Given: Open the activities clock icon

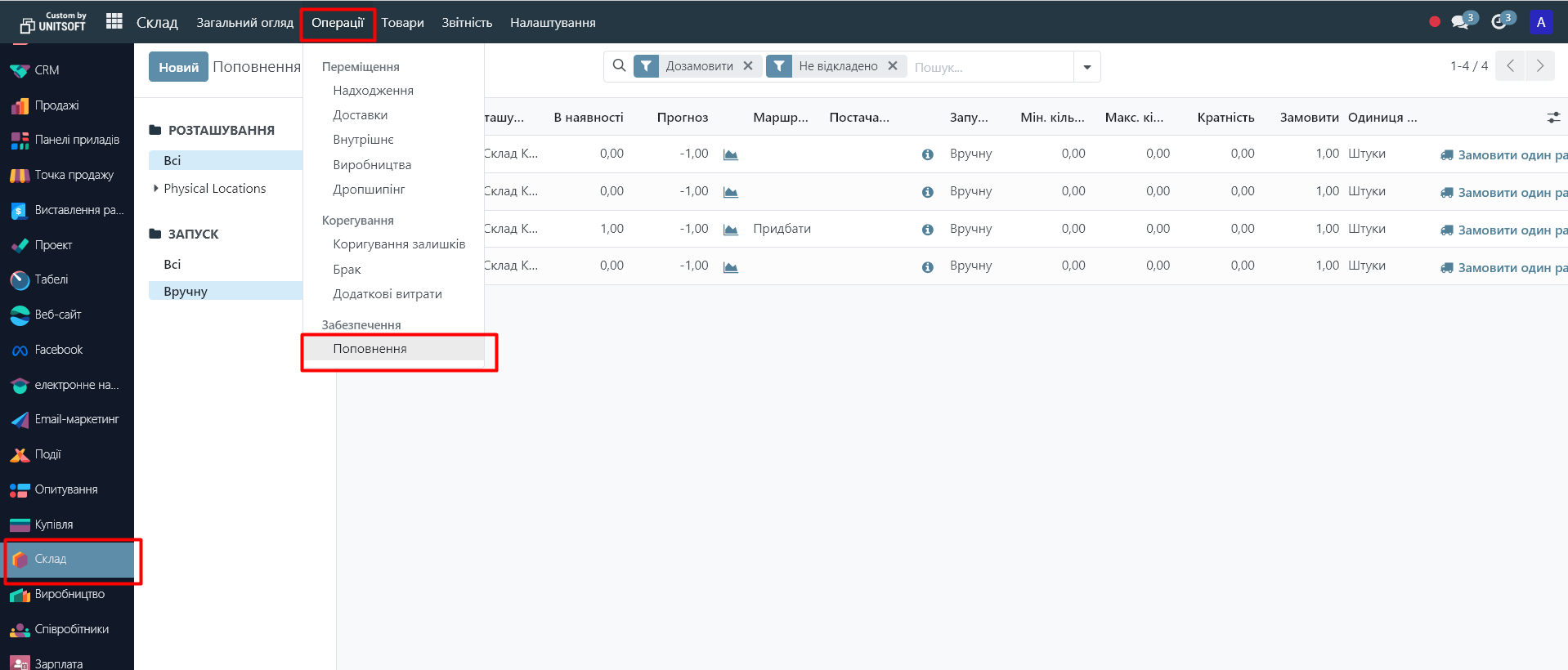Looking at the screenshot, I should pyautogui.click(x=1499, y=22).
